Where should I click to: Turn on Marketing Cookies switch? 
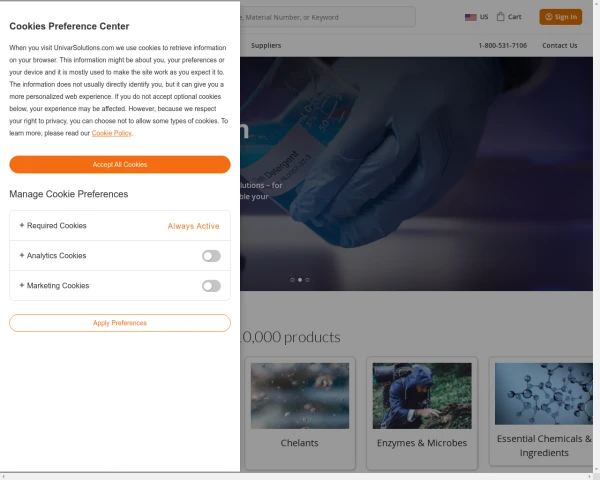tap(211, 286)
